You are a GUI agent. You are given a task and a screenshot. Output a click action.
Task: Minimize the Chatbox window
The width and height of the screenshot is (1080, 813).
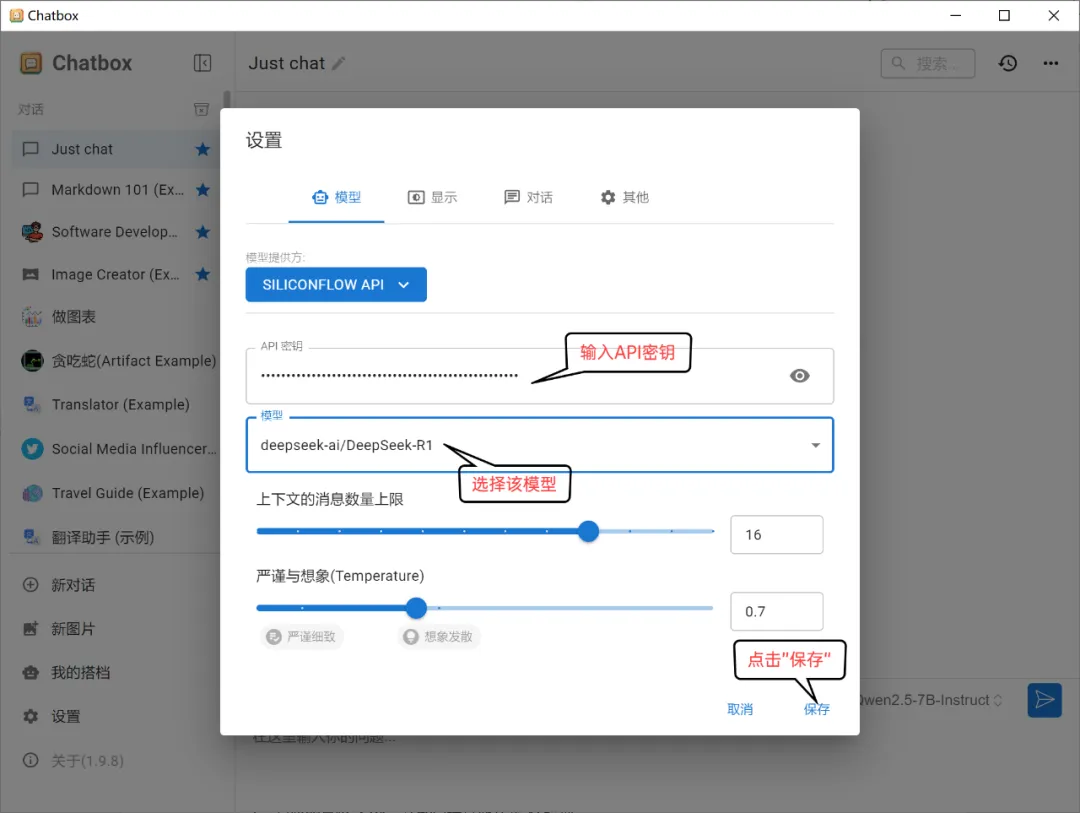(955, 15)
